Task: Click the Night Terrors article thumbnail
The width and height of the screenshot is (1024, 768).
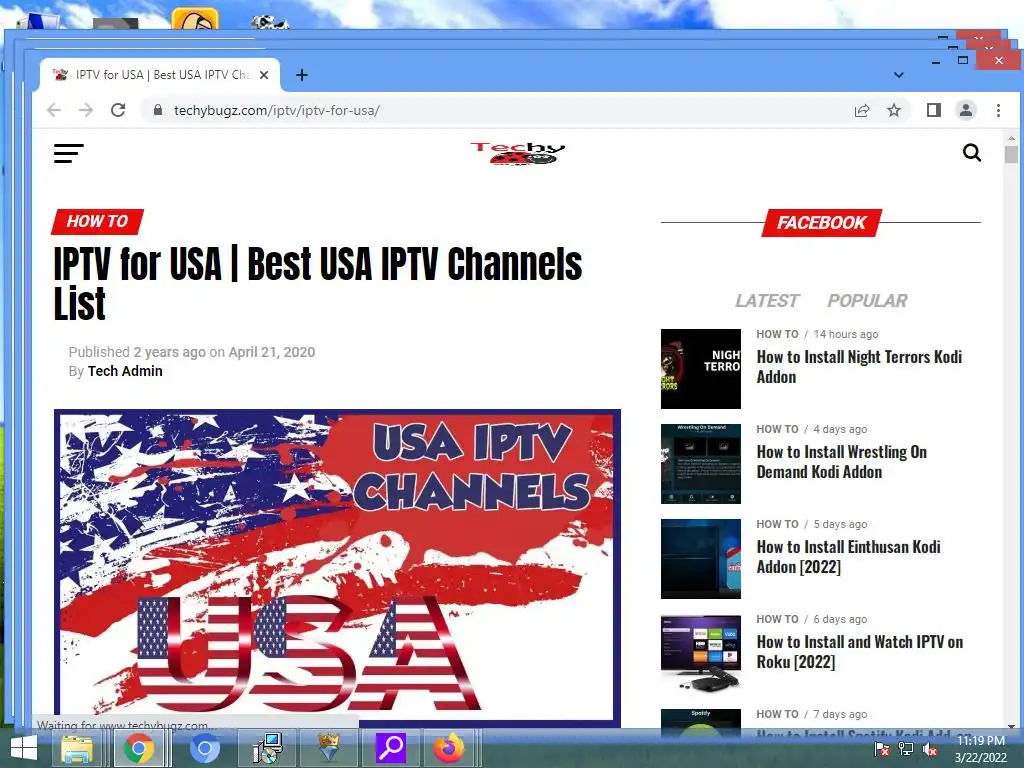Action: [701, 369]
